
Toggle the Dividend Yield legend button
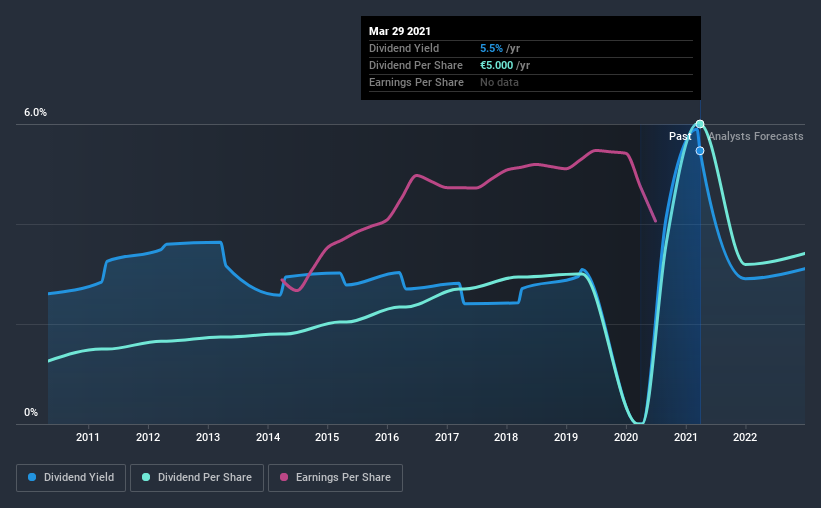(x=71, y=478)
